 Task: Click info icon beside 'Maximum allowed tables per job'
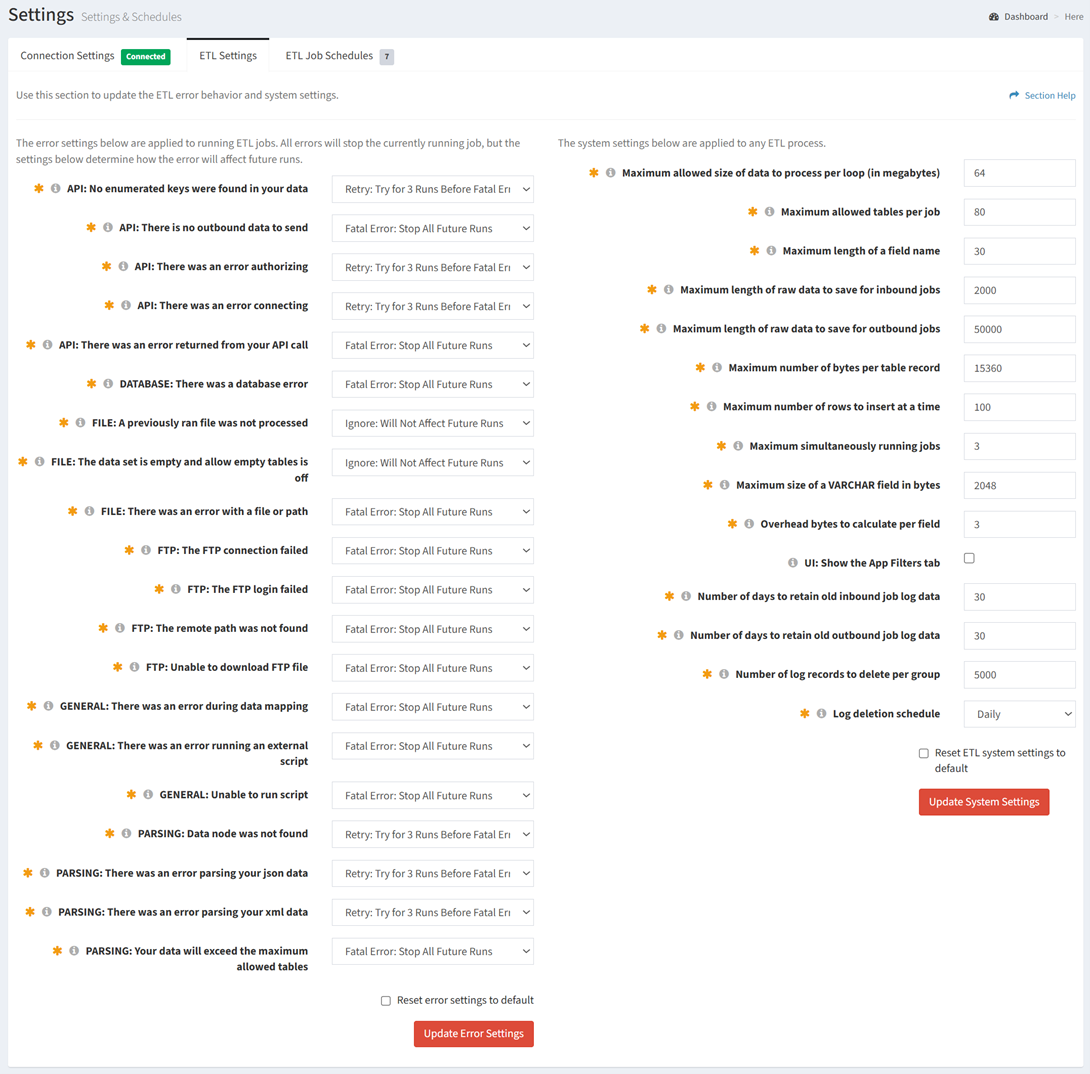pos(769,212)
